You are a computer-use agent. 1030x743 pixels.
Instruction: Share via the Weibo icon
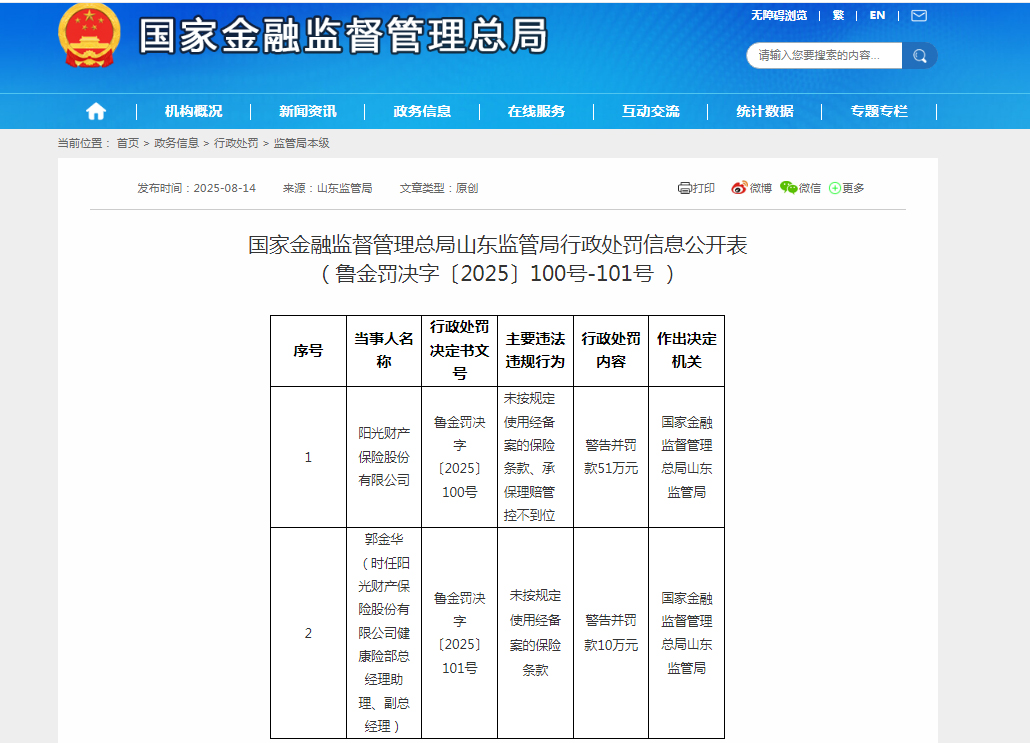point(739,188)
